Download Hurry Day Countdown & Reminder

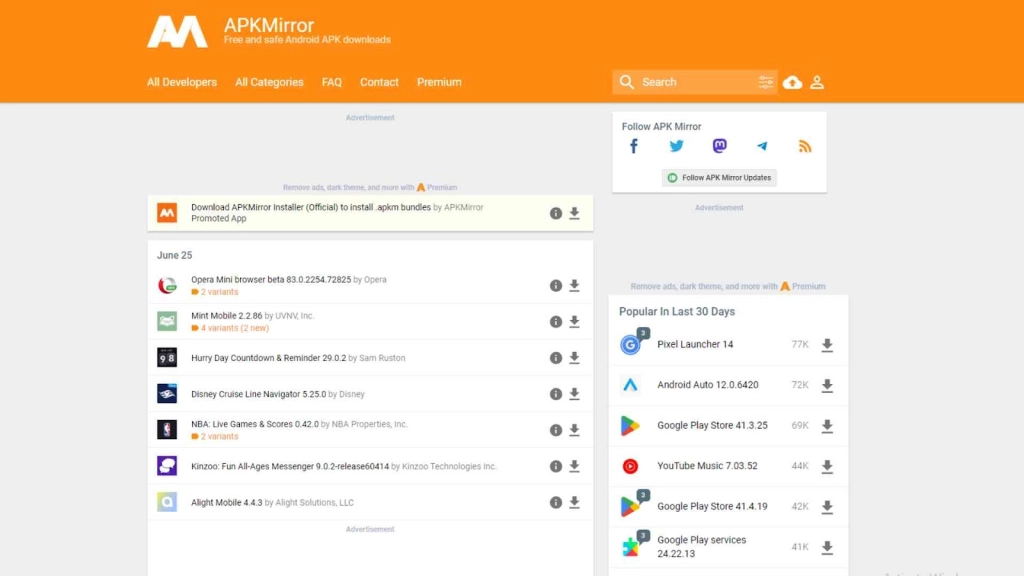tap(574, 358)
